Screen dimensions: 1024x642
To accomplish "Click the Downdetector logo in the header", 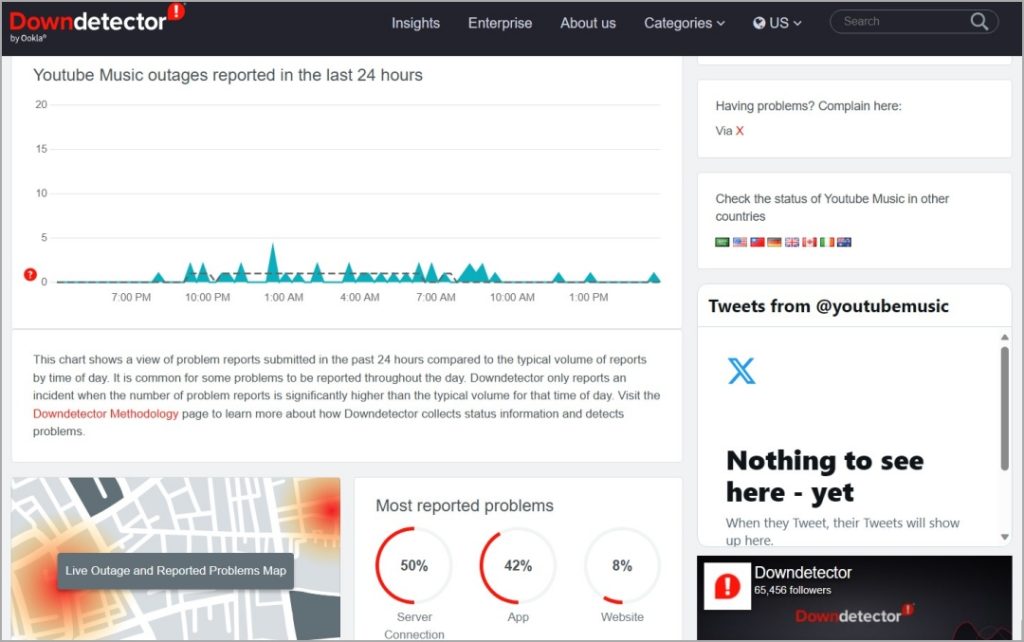I will click(x=97, y=22).
